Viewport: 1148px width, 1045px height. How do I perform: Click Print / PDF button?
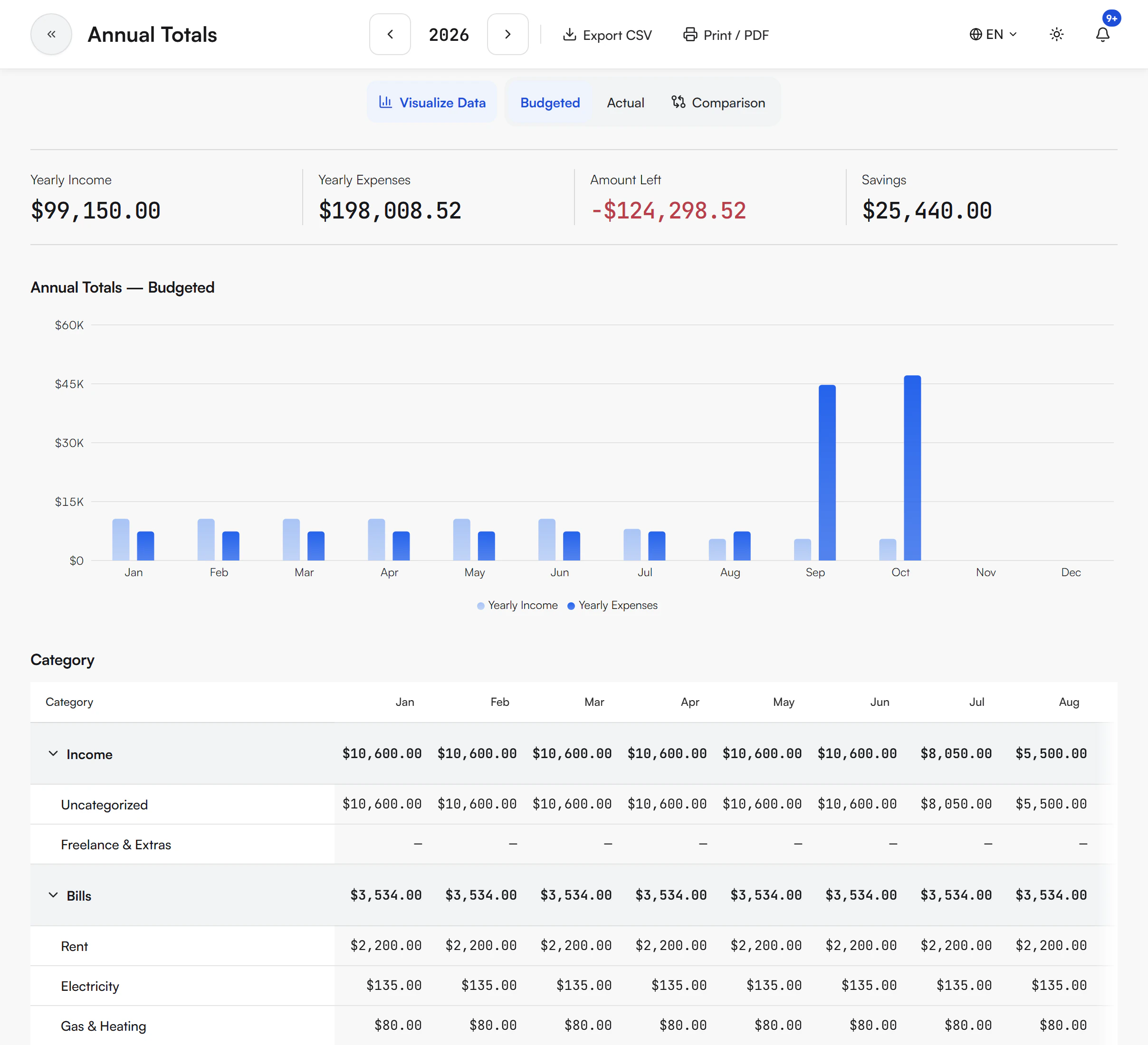point(726,35)
